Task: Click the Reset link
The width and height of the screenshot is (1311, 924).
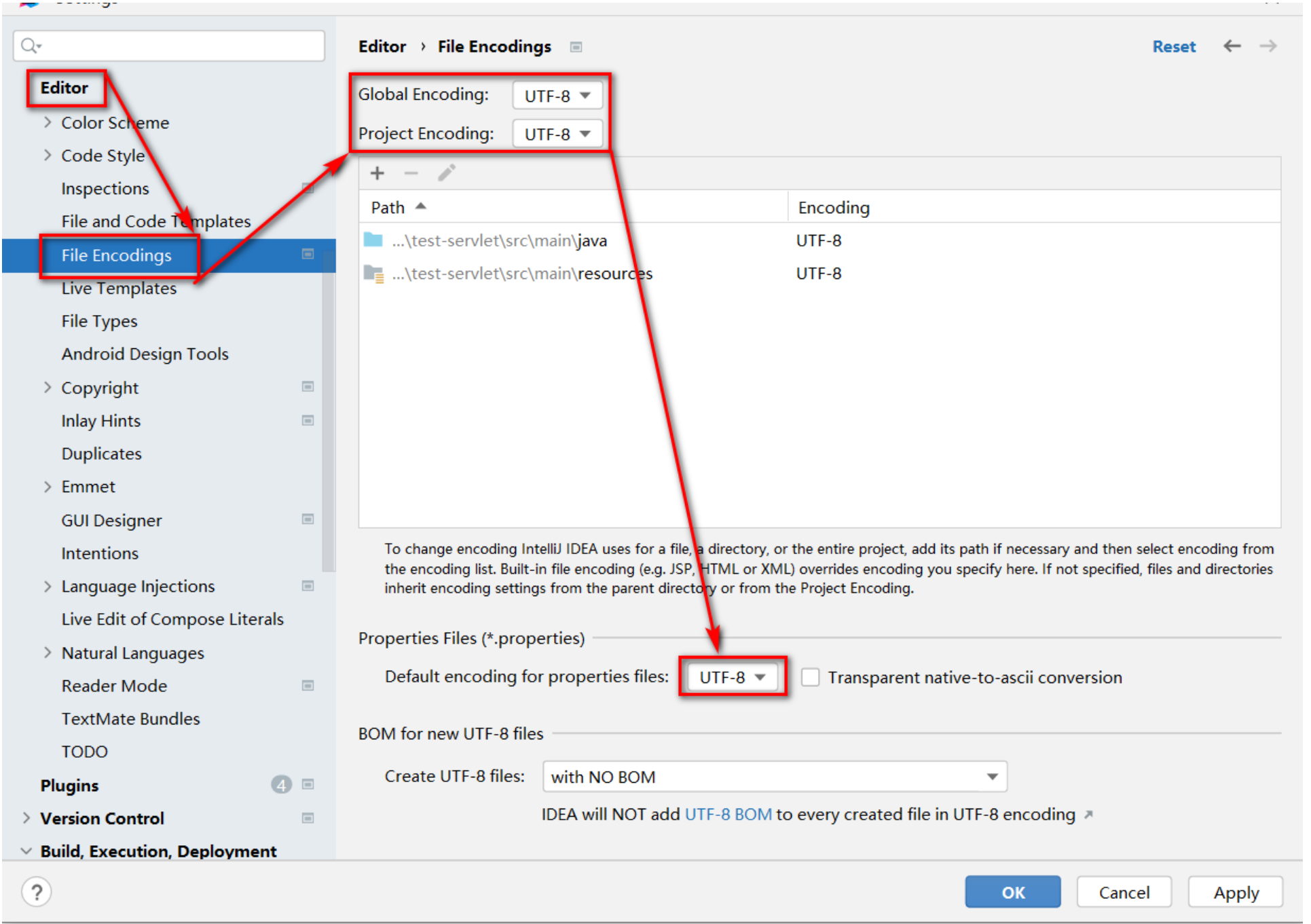Action: pyautogui.click(x=1174, y=46)
